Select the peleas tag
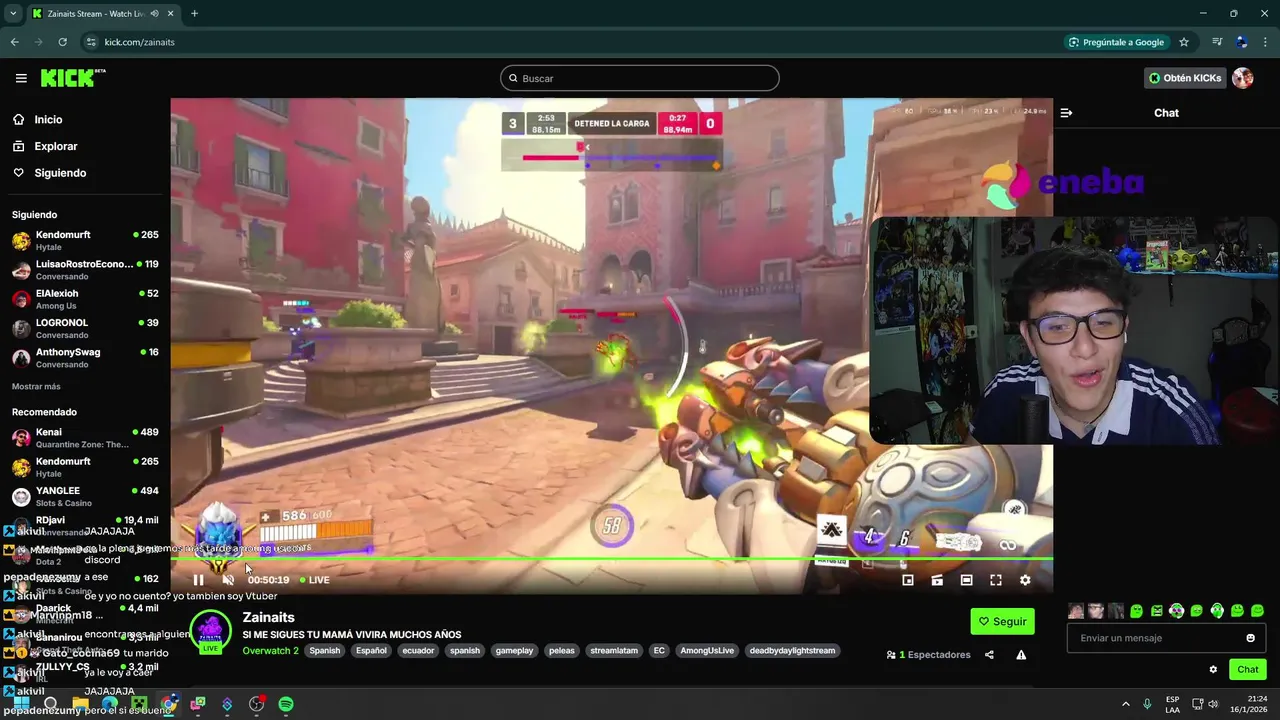The width and height of the screenshot is (1280, 720). (562, 651)
